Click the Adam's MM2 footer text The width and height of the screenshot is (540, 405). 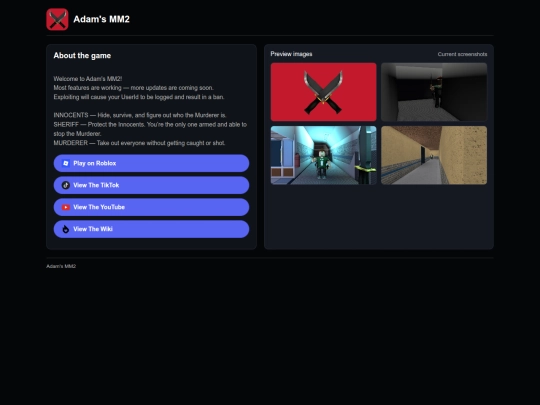coord(61,266)
